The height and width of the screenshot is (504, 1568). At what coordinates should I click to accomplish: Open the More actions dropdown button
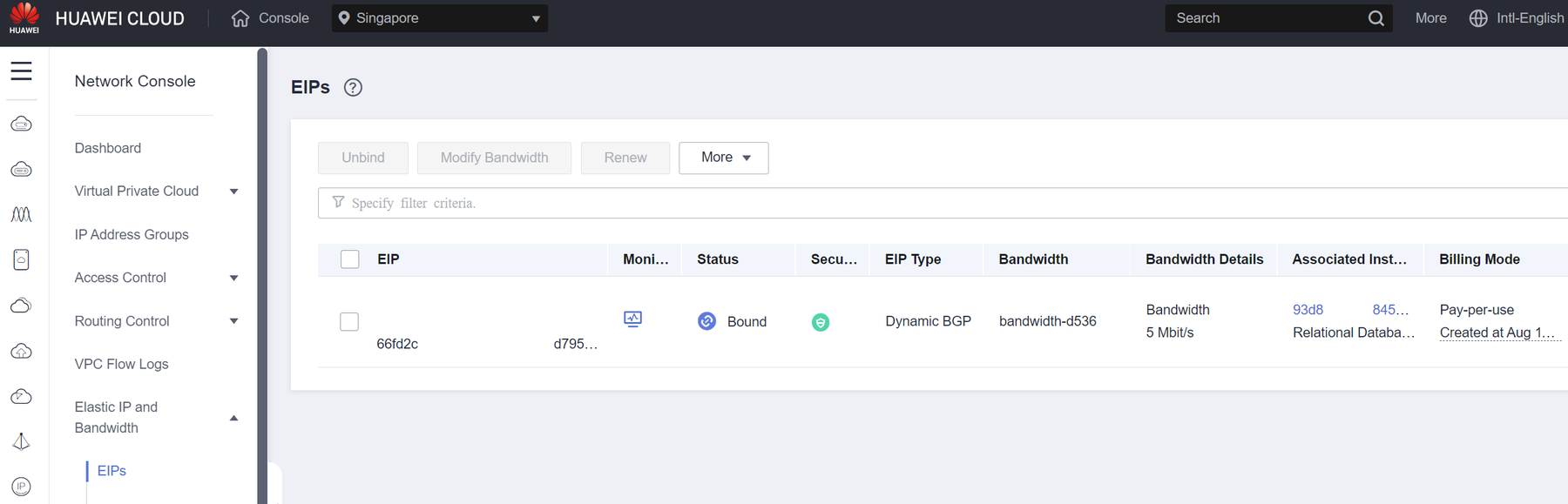(724, 158)
